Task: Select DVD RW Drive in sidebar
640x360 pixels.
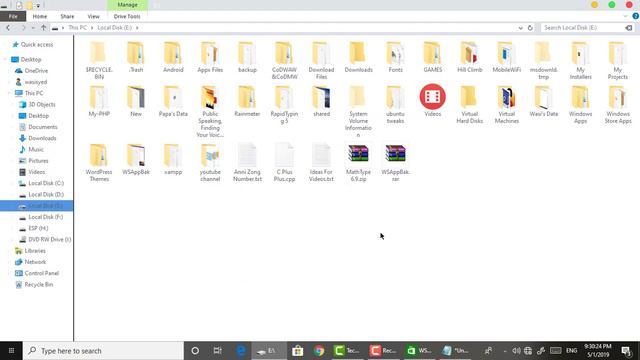Action: pyautogui.click(x=49, y=240)
